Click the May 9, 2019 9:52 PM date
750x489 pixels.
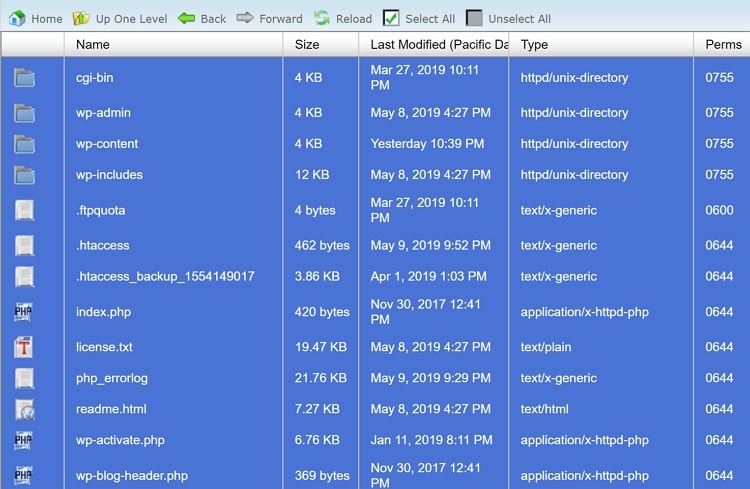tap(430, 245)
